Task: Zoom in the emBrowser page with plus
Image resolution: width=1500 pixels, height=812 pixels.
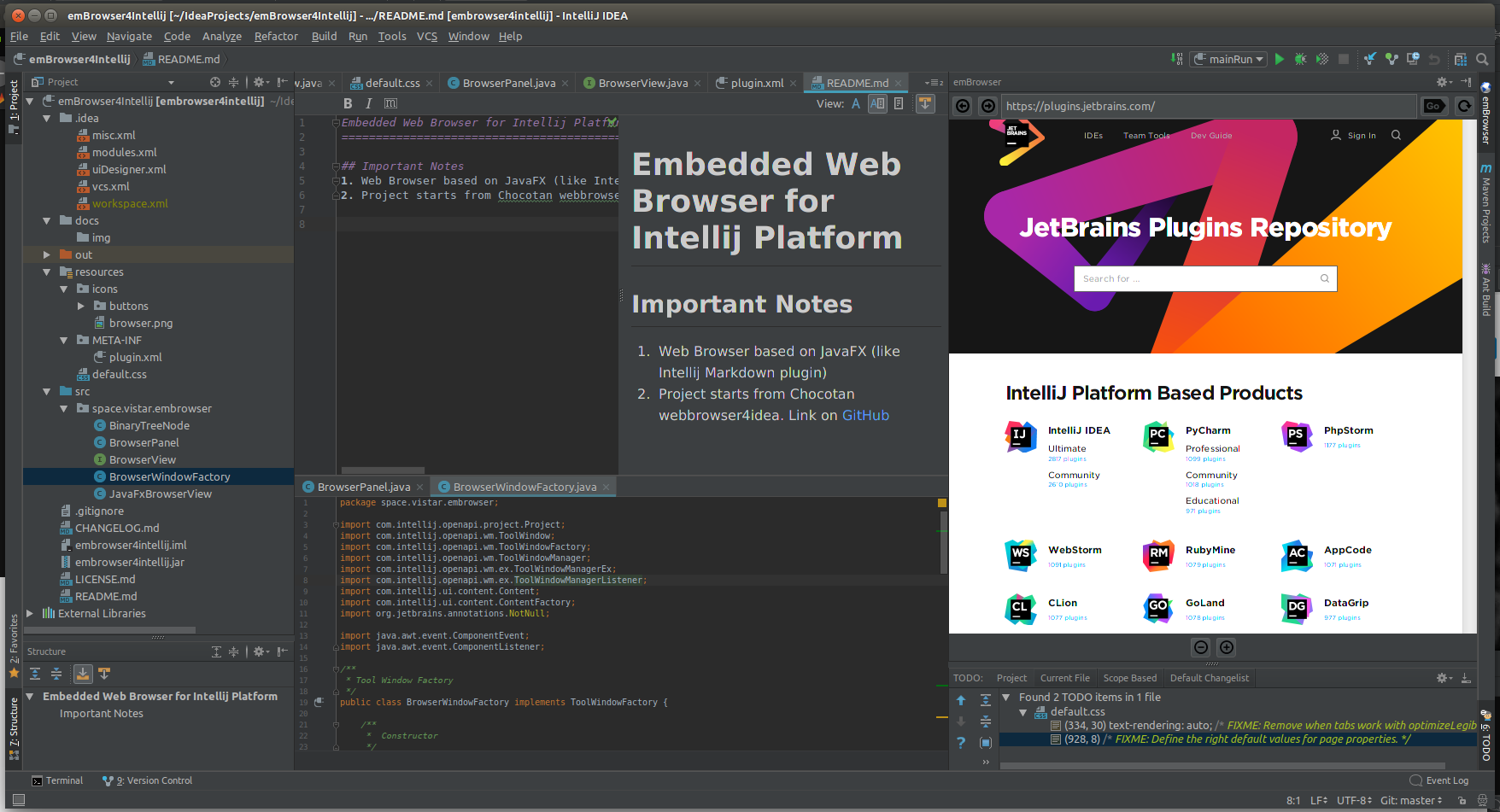Action: 1227,647
